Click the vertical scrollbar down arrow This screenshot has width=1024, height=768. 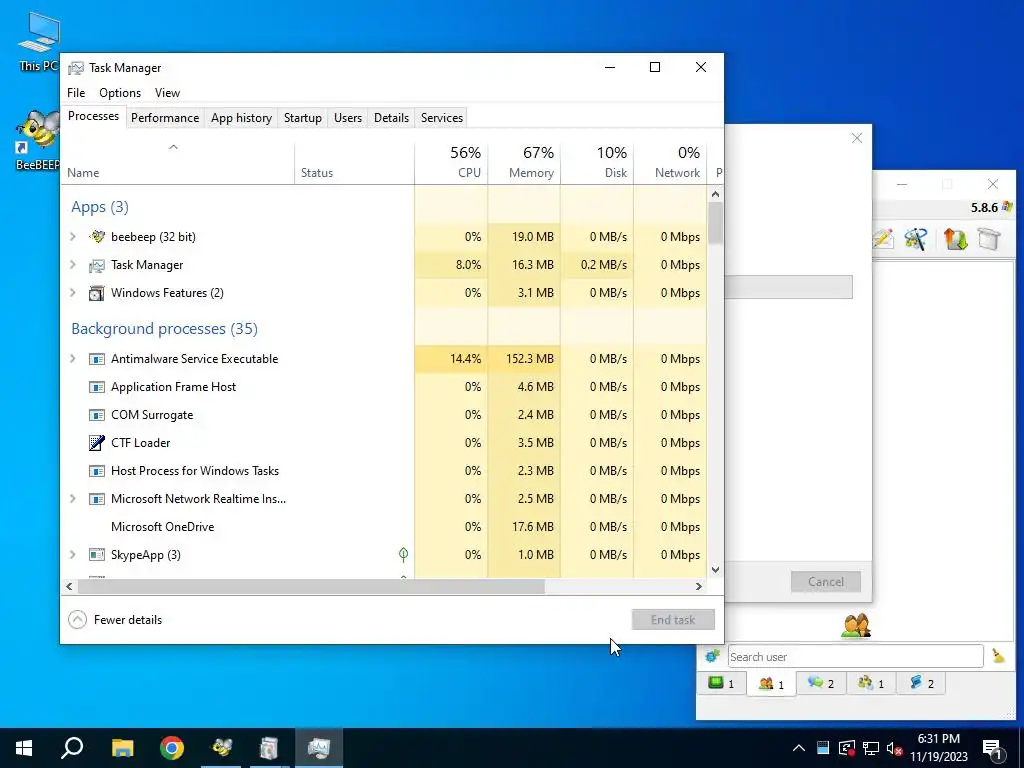point(715,569)
